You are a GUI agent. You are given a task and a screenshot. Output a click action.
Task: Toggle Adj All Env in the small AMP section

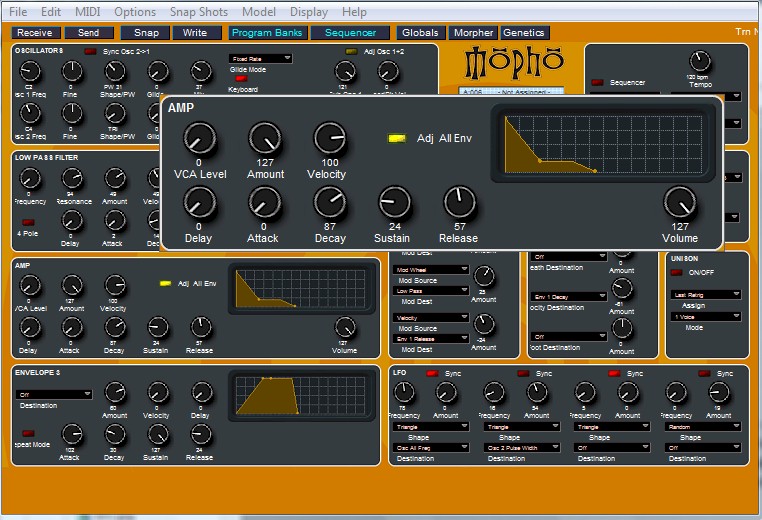(x=166, y=283)
